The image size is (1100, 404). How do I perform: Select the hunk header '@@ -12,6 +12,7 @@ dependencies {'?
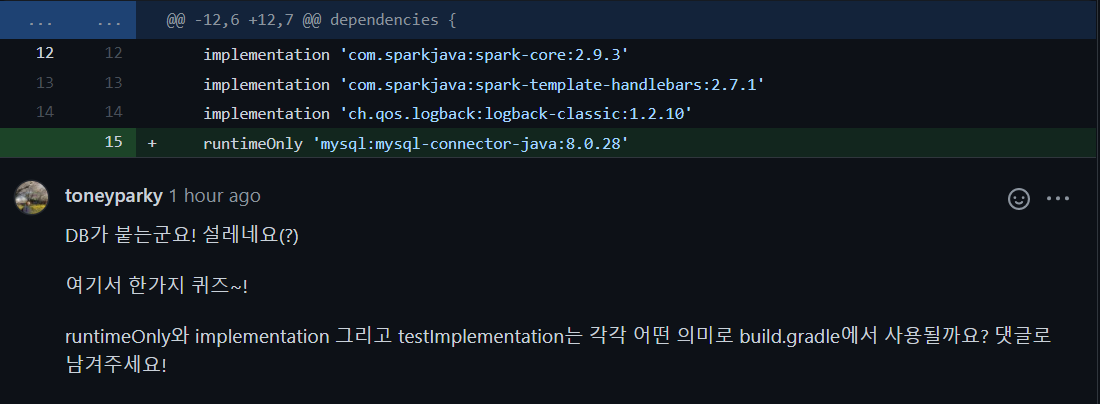pyautogui.click(x=311, y=20)
